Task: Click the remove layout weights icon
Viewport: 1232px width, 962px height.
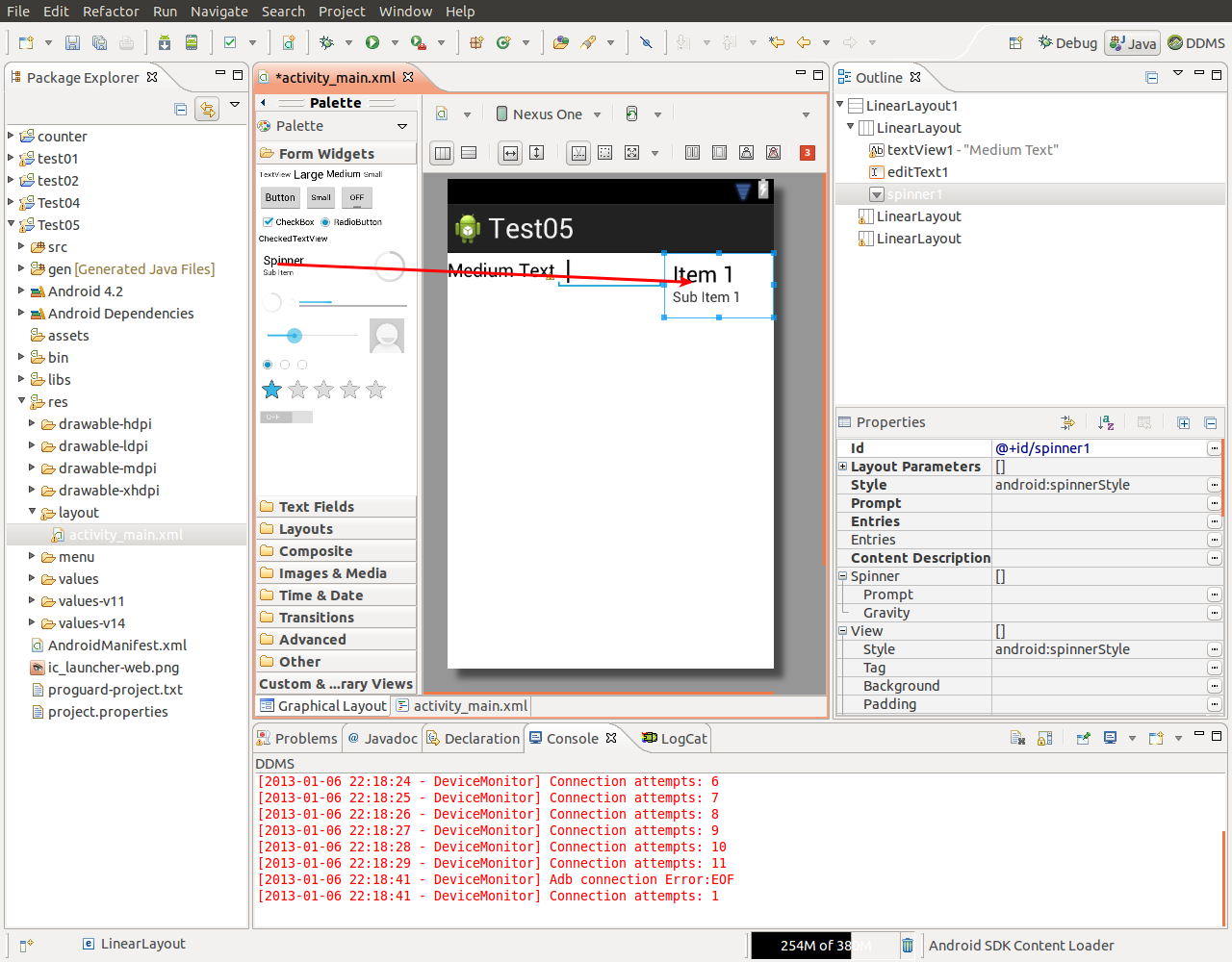Action: (x=773, y=152)
